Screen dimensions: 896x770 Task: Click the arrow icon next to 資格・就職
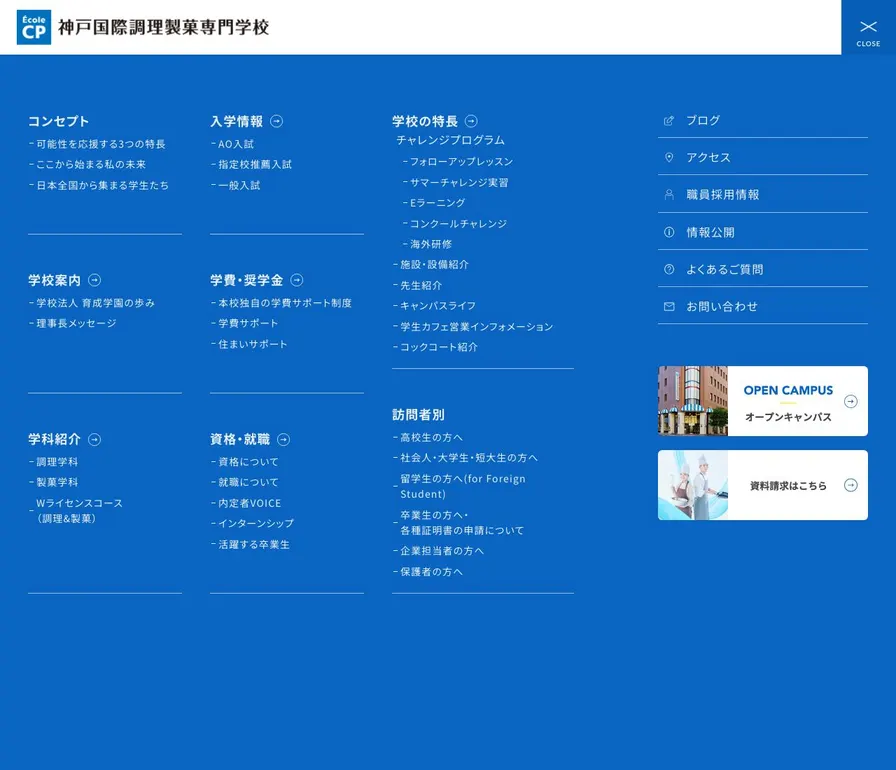pyautogui.click(x=283, y=439)
